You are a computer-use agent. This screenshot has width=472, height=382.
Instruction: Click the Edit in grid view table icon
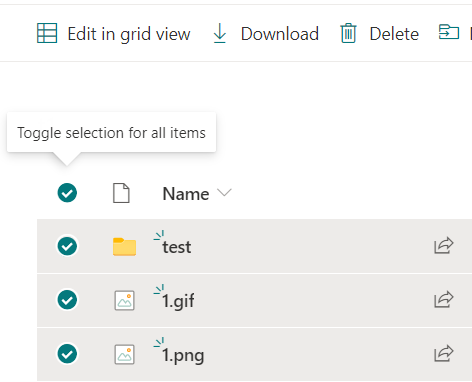[47, 33]
